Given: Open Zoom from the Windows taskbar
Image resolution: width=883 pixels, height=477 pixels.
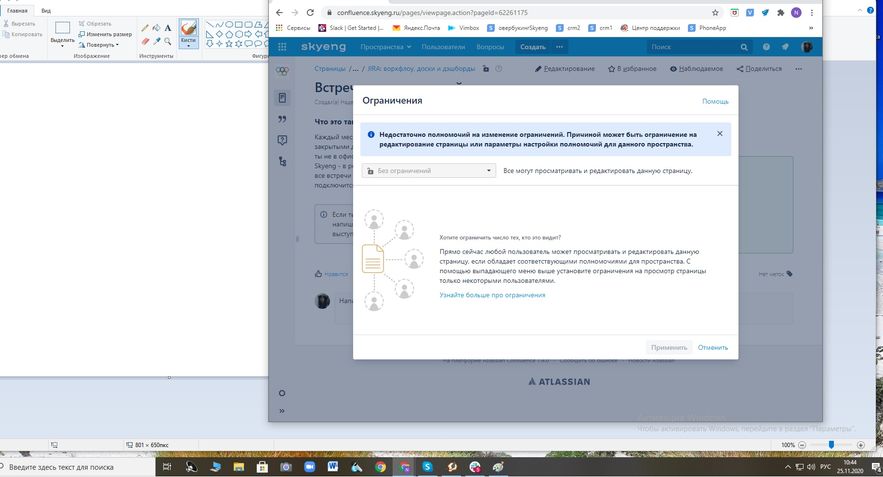Looking at the screenshot, I should point(309,467).
